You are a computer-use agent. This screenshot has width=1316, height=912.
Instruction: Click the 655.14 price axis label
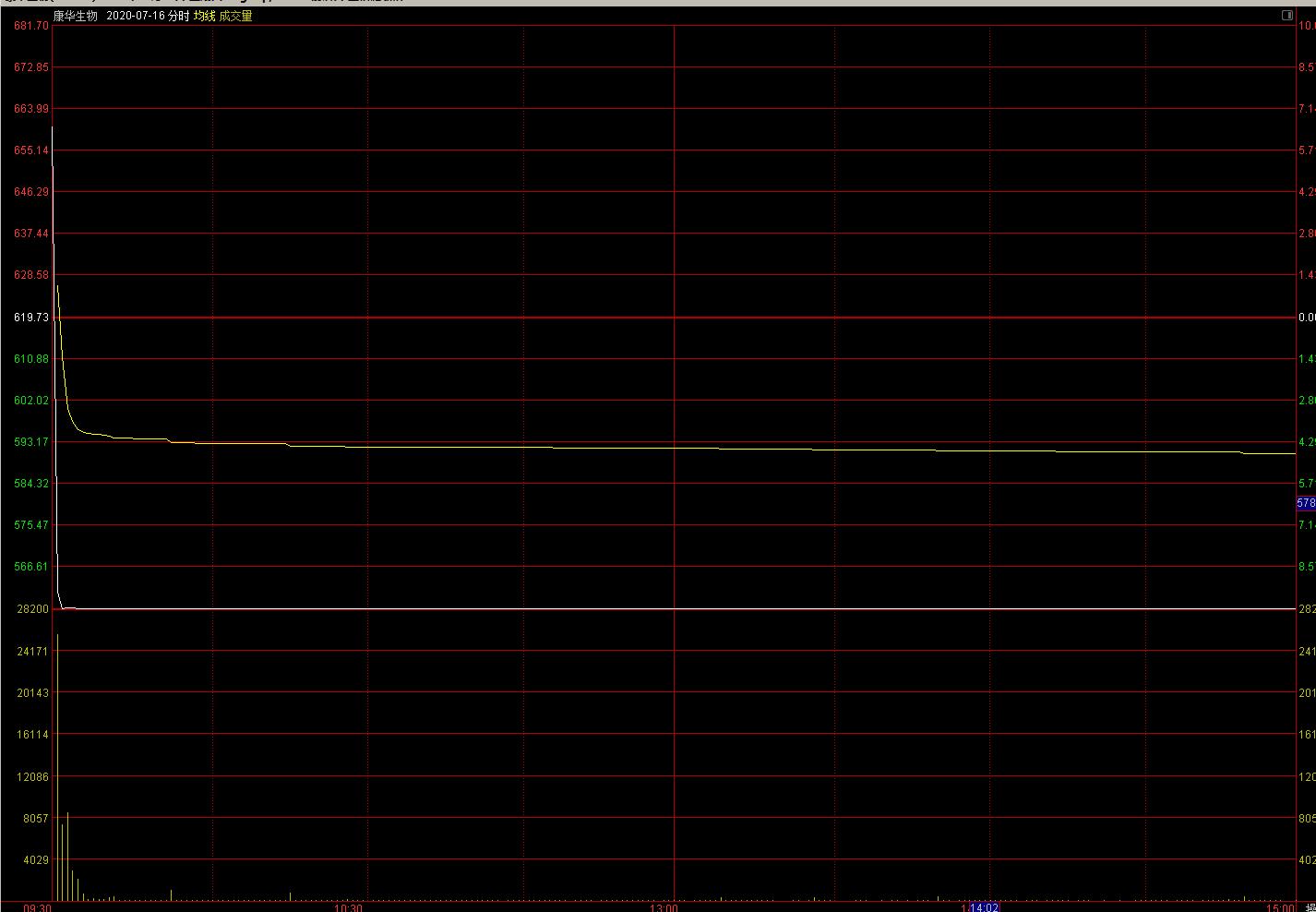(31, 150)
